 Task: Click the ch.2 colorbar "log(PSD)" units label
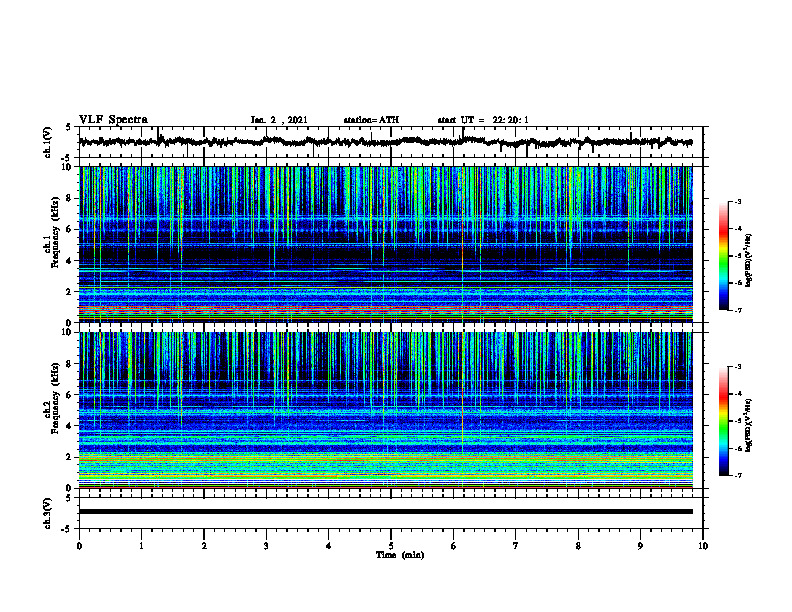pos(749,425)
